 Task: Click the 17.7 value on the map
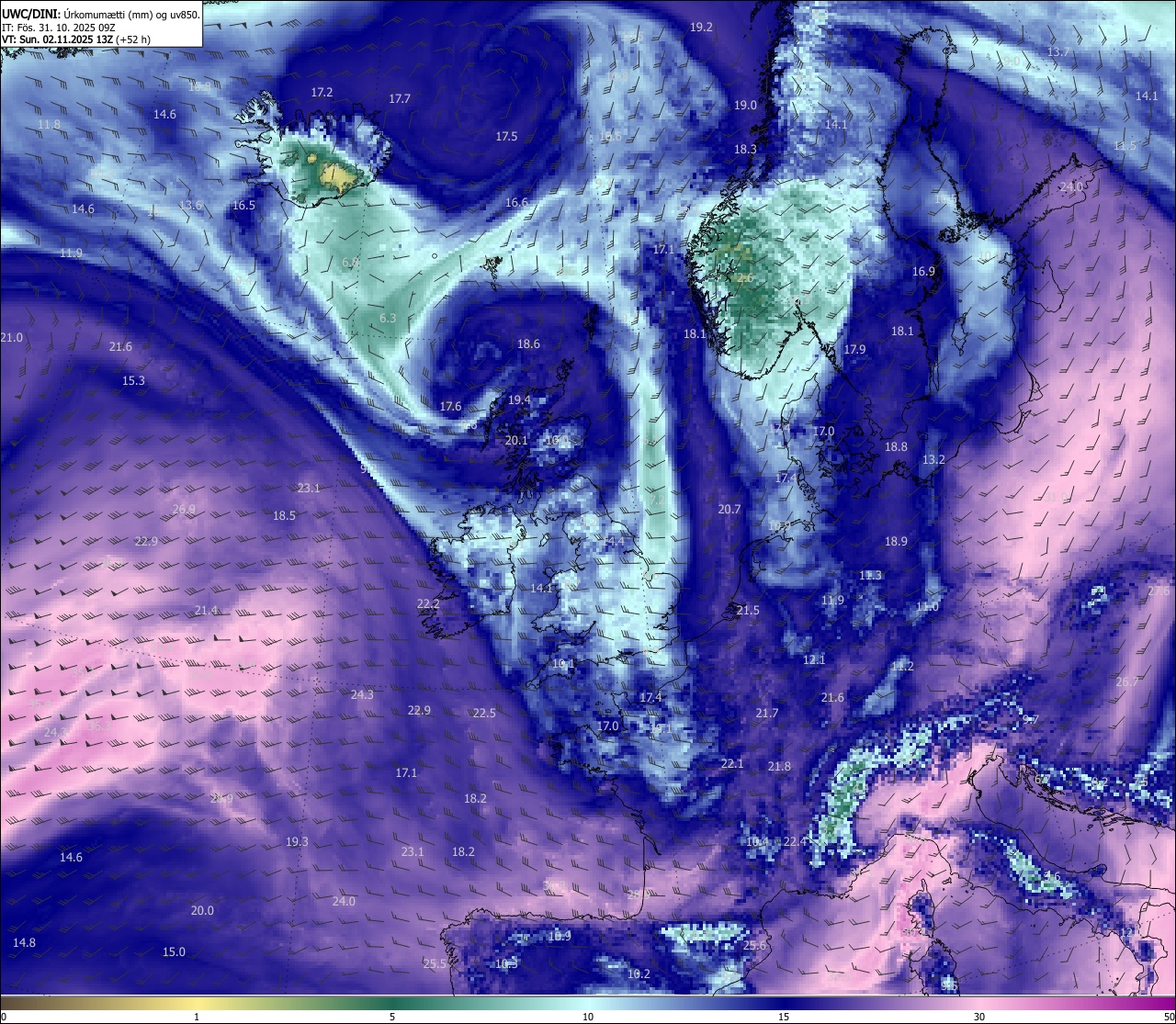pyautogui.click(x=400, y=98)
